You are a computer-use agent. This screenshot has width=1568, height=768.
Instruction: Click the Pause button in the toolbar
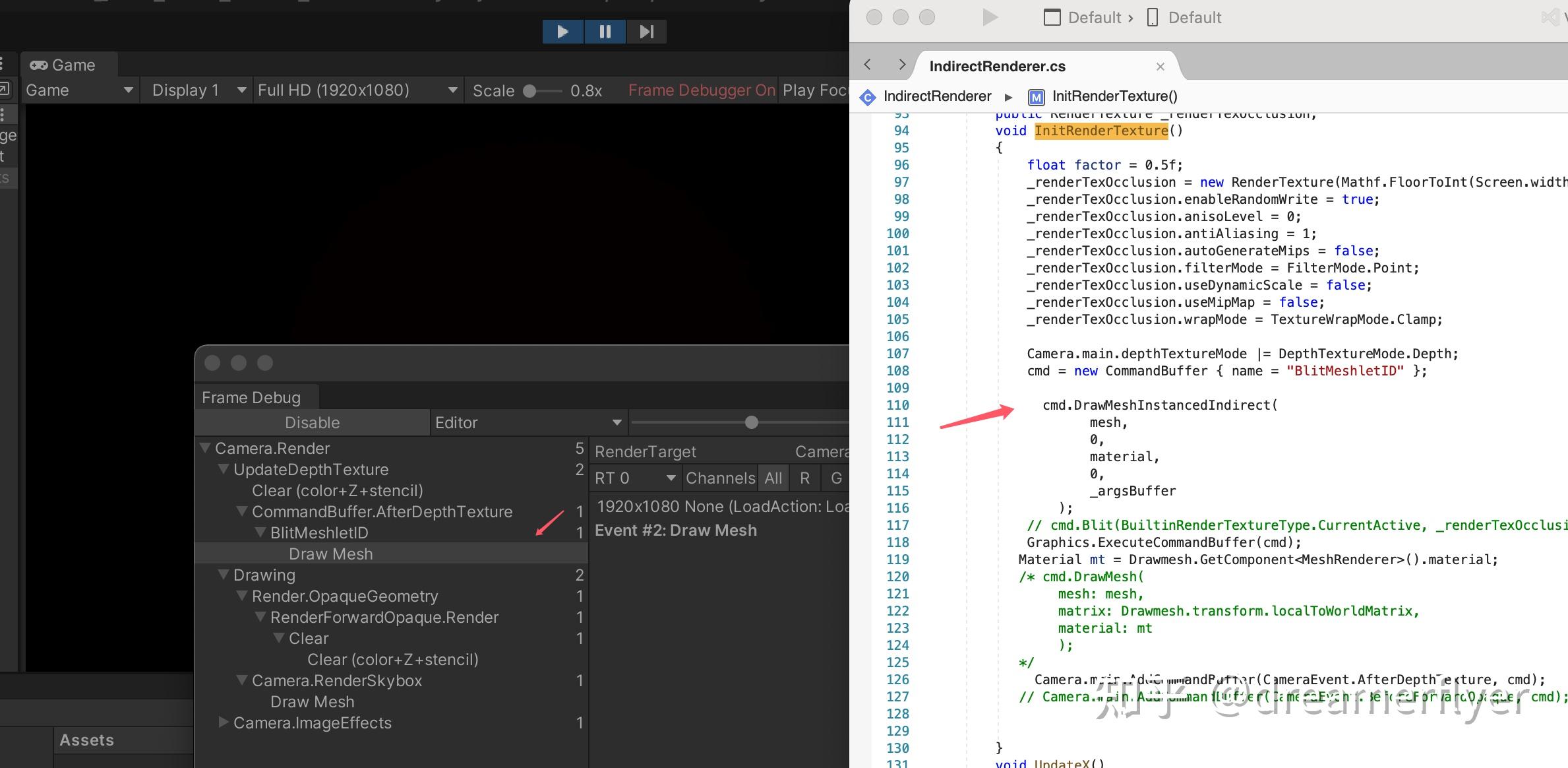[x=605, y=31]
